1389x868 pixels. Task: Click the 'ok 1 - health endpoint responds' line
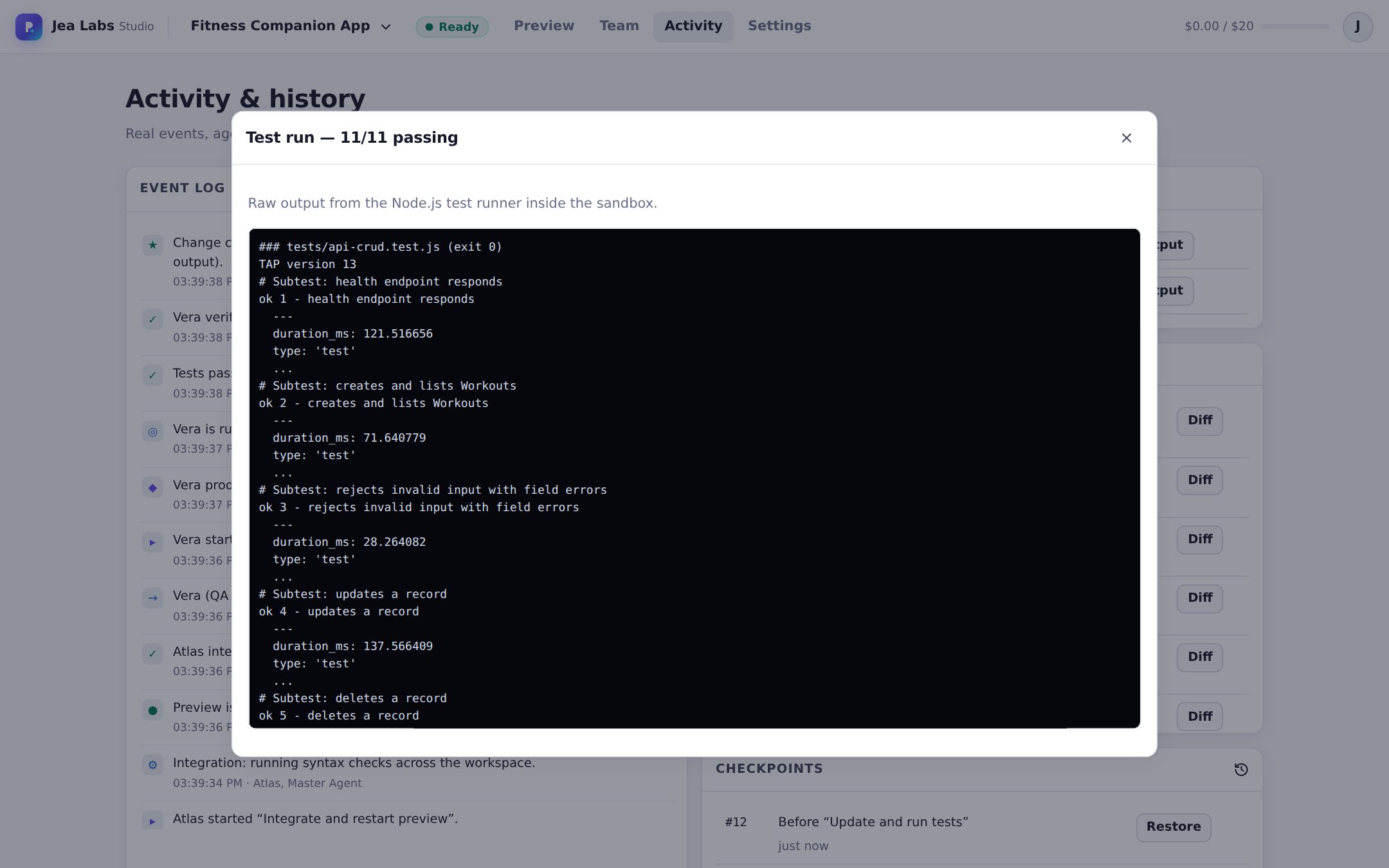pyautogui.click(x=367, y=299)
